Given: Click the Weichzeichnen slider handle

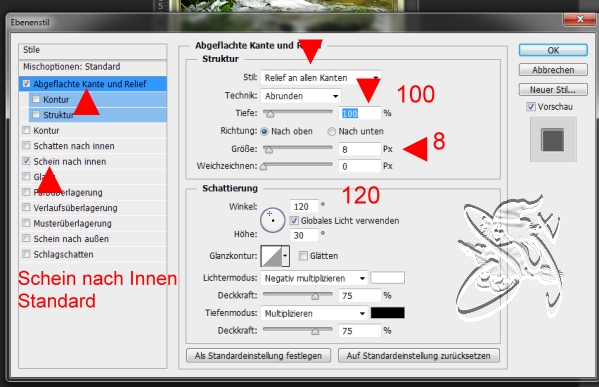Looking at the screenshot, I should tap(263, 167).
